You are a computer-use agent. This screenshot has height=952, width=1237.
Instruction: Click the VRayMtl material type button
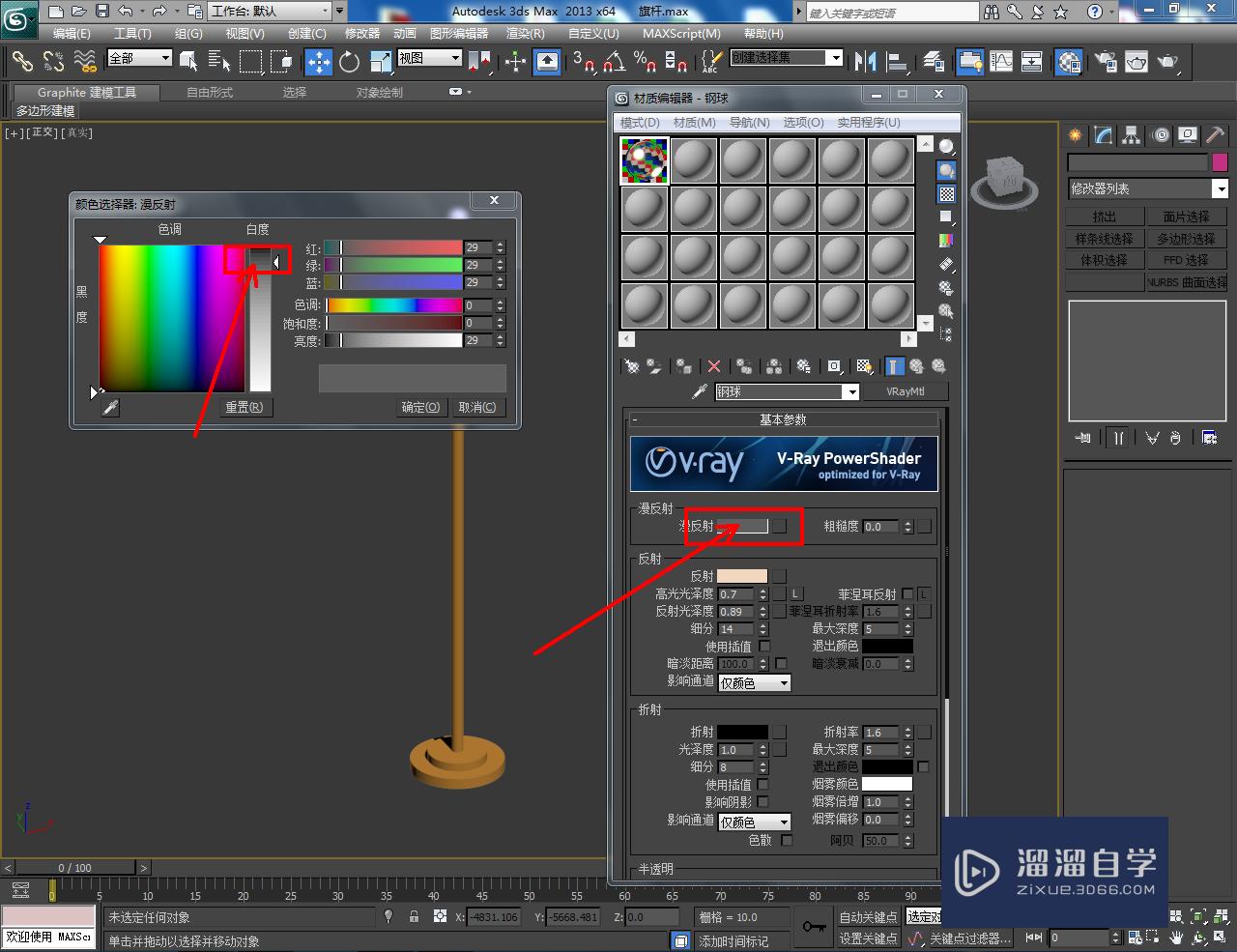pyautogui.click(x=905, y=391)
